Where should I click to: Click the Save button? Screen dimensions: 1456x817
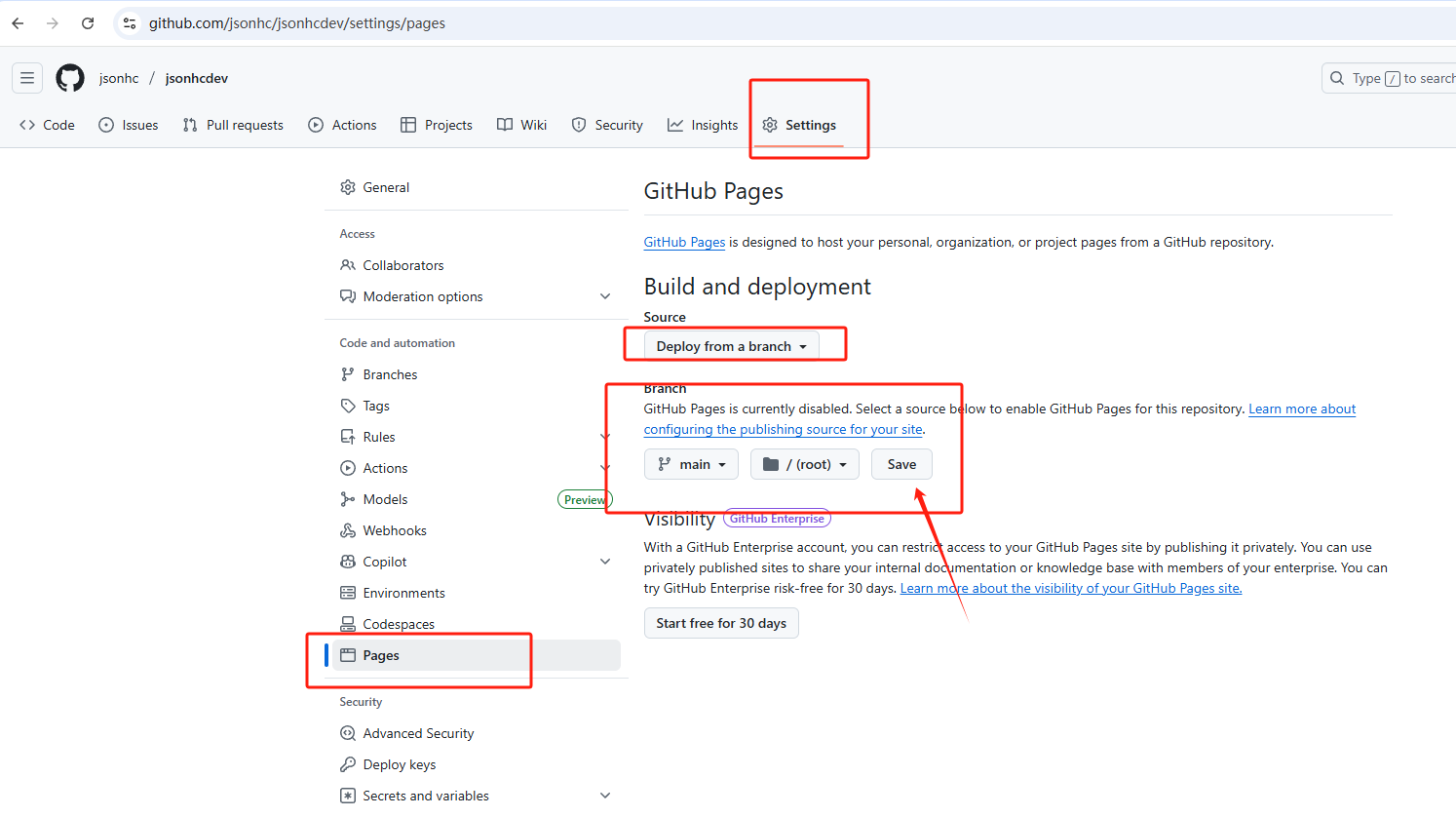click(x=901, y=464)
